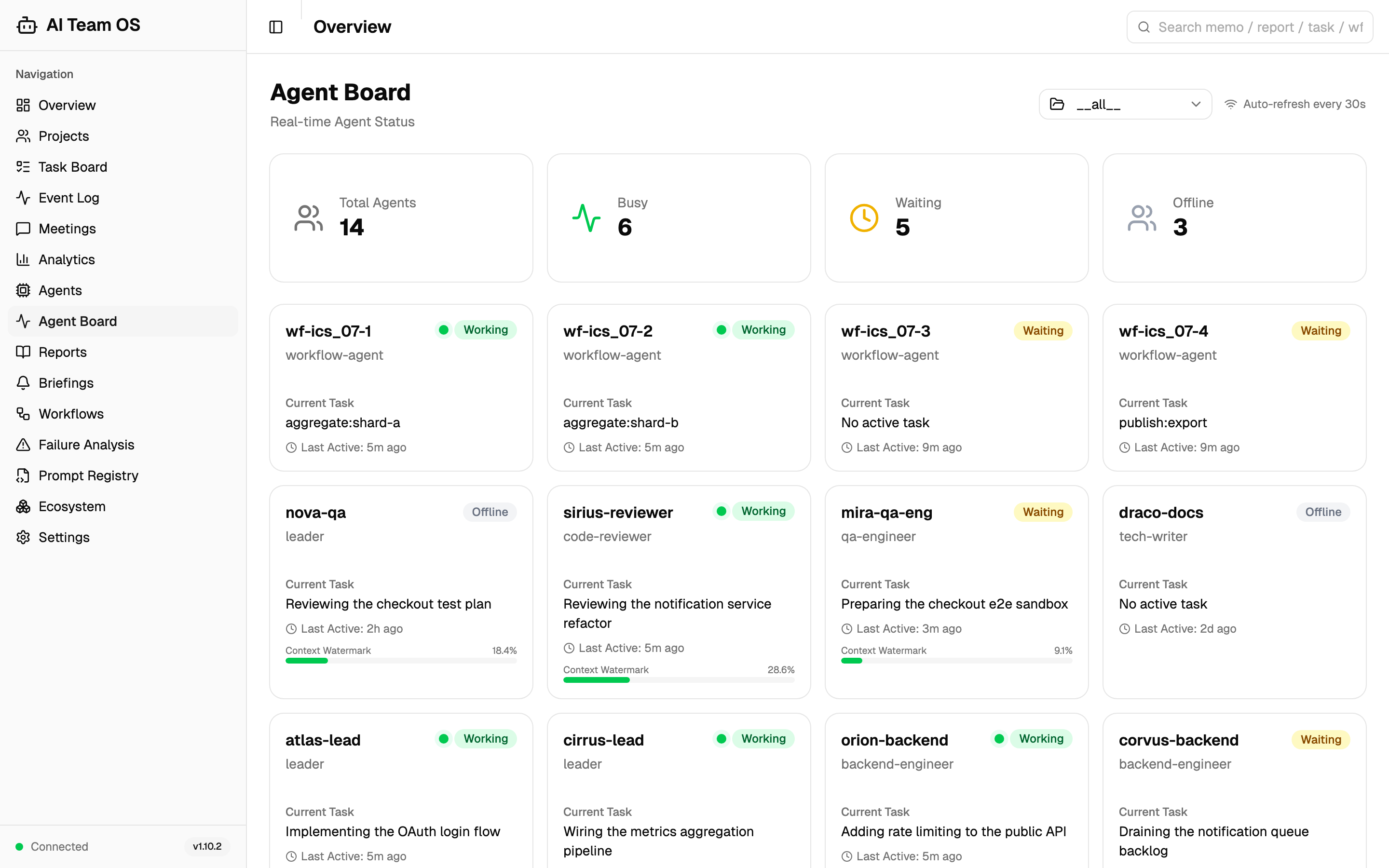Click 'Preparing the checkout e2e sandbox' text
1389x868 pixels.
coord(954,604)
